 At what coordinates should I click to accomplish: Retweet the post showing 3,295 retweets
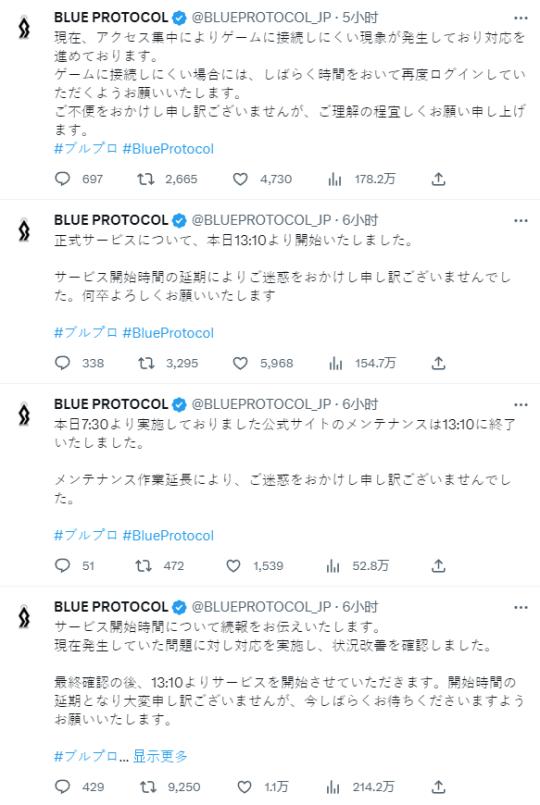(146, 363)
